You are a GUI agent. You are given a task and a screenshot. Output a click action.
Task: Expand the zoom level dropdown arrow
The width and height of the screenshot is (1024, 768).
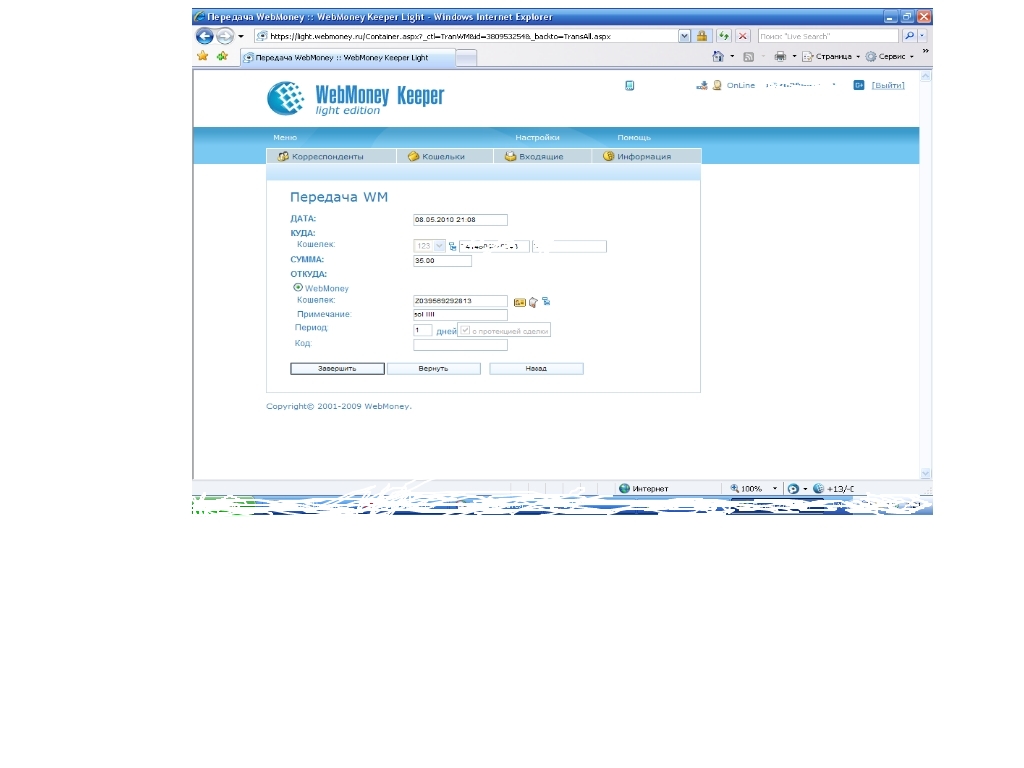(x=775, y=488)
